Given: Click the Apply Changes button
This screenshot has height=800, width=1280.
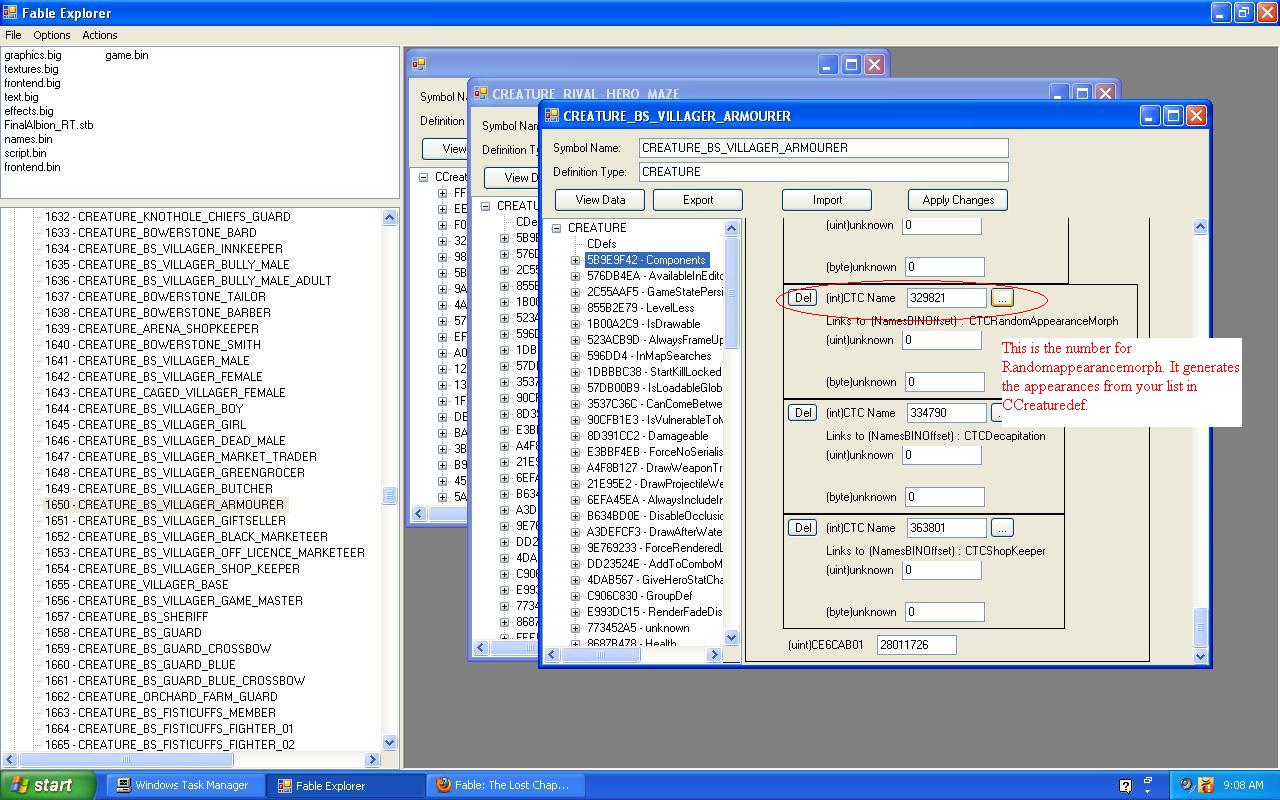Looking at the screenshot, I should coord(957,200).
